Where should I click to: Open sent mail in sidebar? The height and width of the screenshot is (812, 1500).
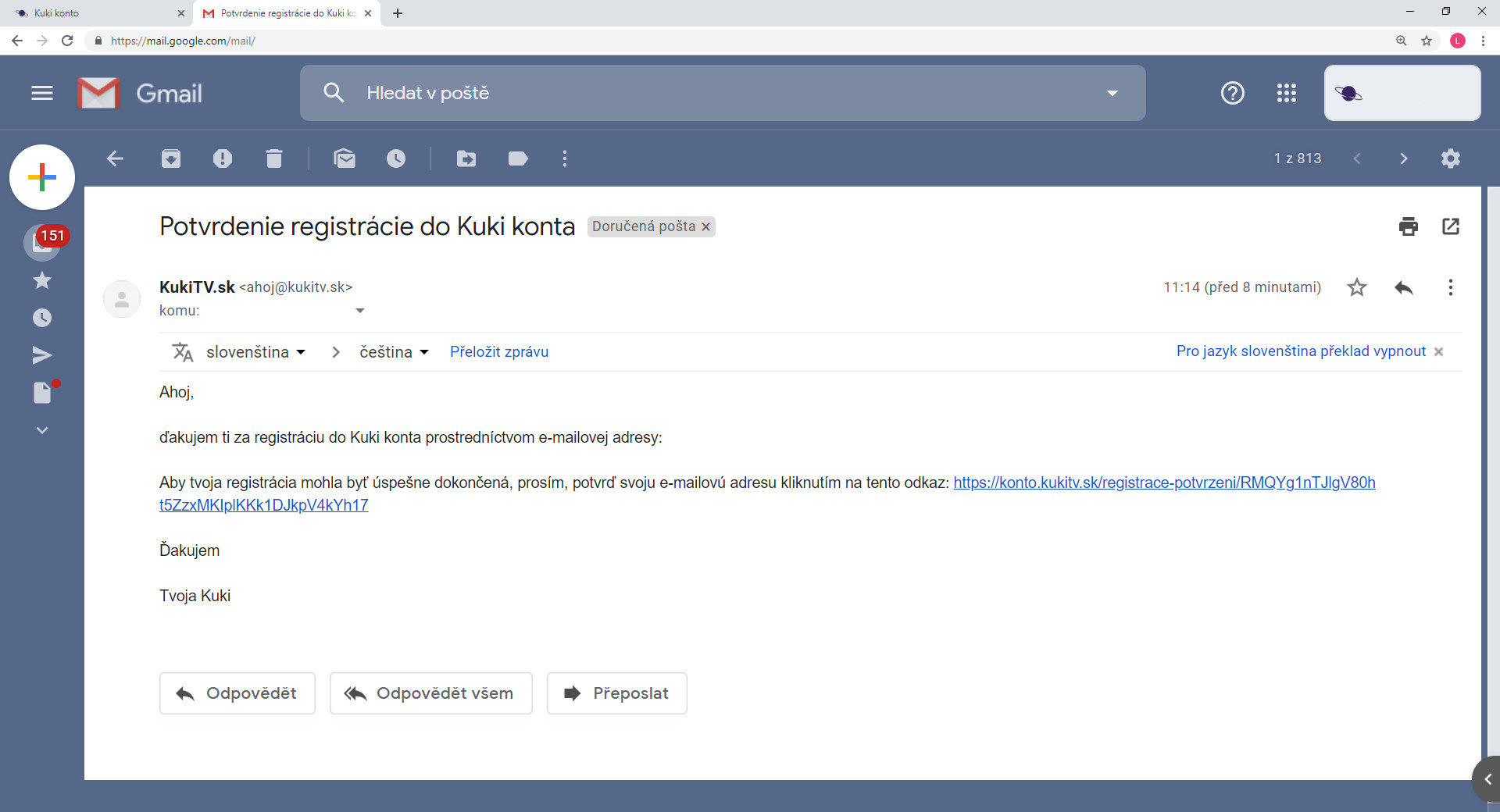click(x=42, y=355)
